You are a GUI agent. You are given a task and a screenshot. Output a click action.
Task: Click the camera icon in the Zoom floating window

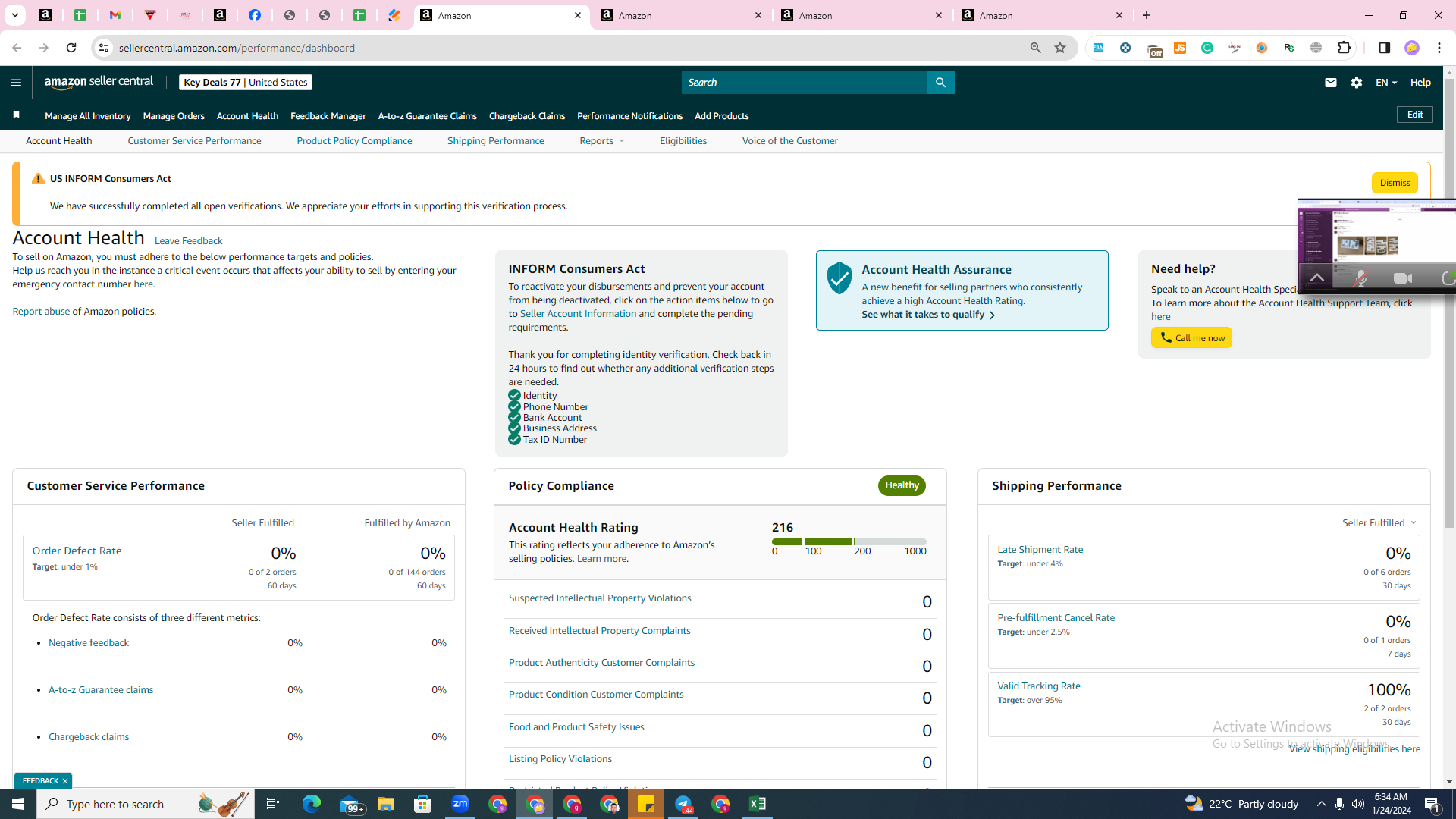tap(1403, 278)
